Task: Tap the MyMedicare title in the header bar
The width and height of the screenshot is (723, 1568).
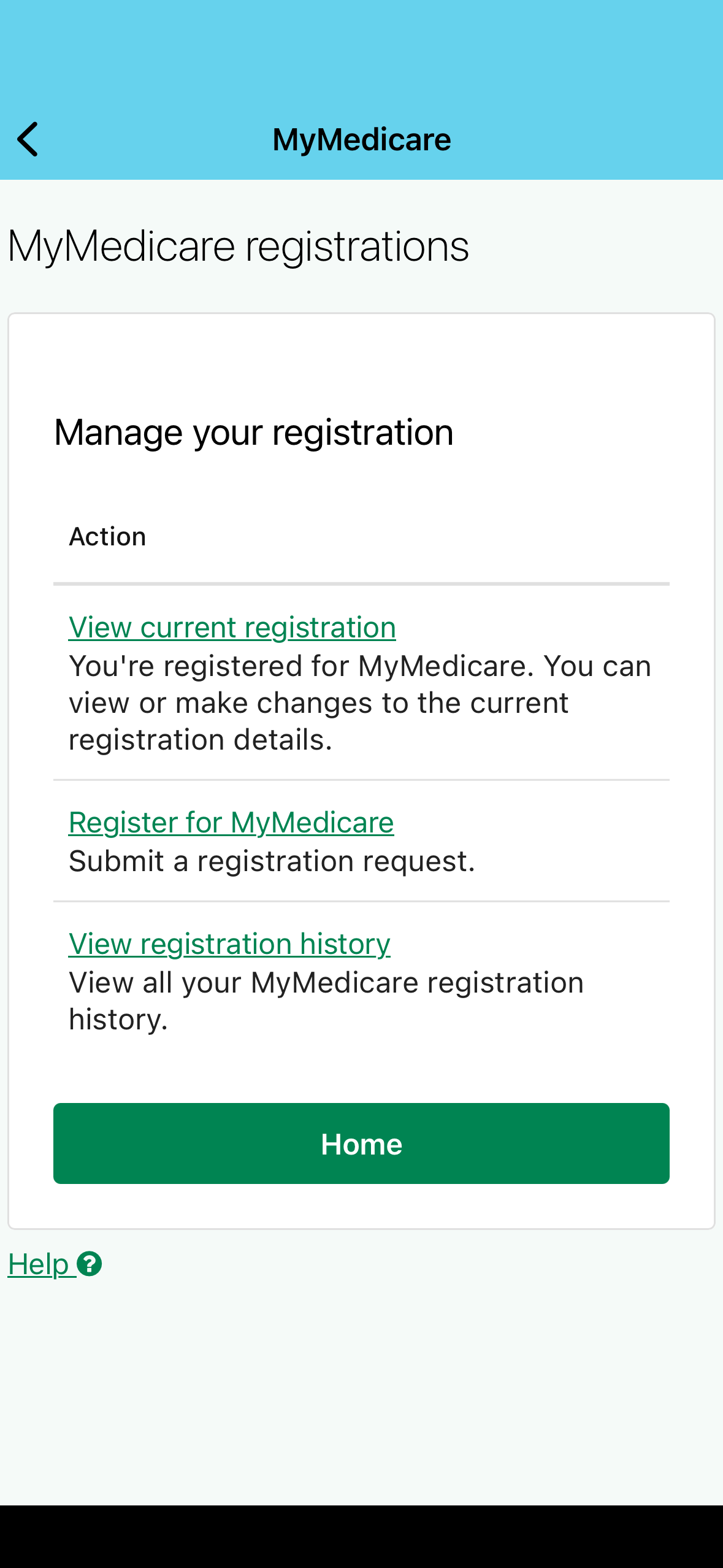Action: pos(361,139)
